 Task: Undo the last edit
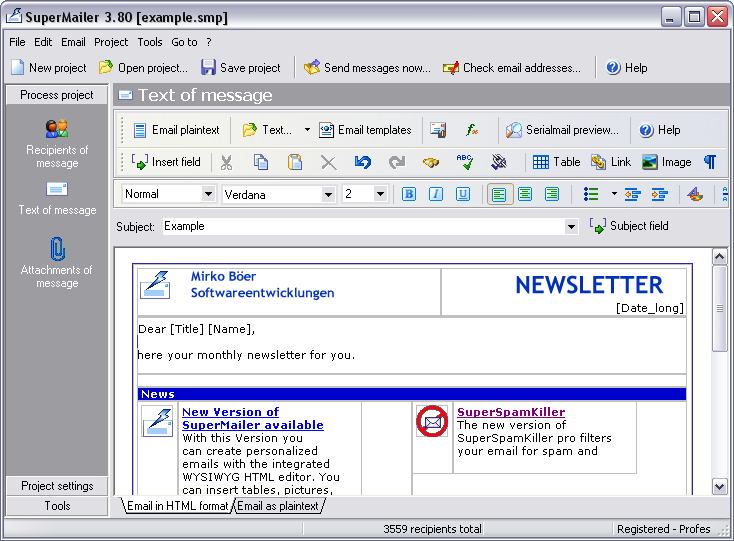pos(363,162)
